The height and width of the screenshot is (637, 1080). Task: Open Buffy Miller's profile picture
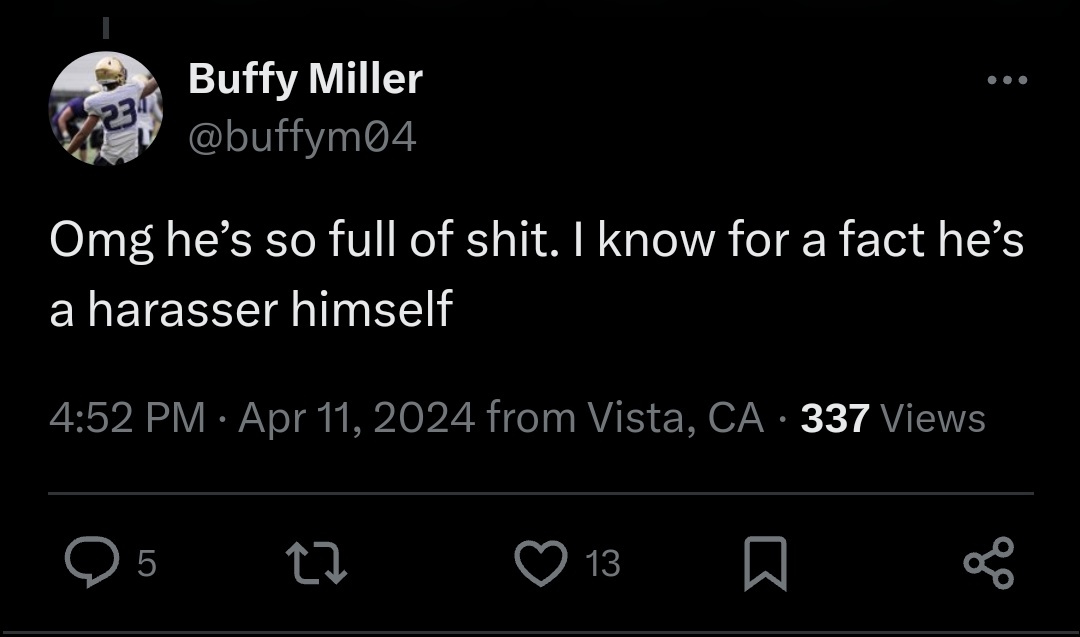pyautogui.click(x=107, y=107)
